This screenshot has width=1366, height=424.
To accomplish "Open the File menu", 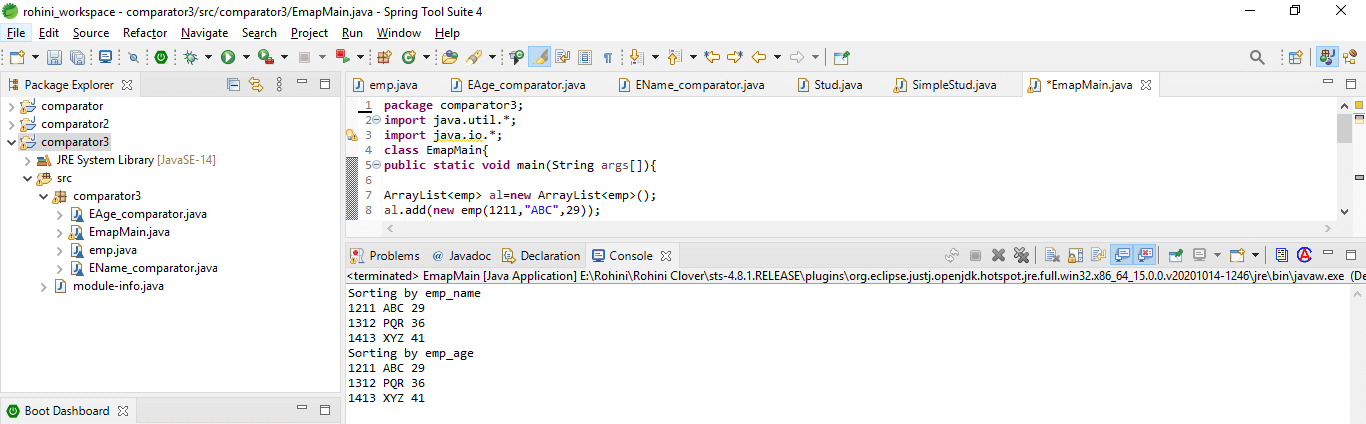I will (x=16, y=33).
